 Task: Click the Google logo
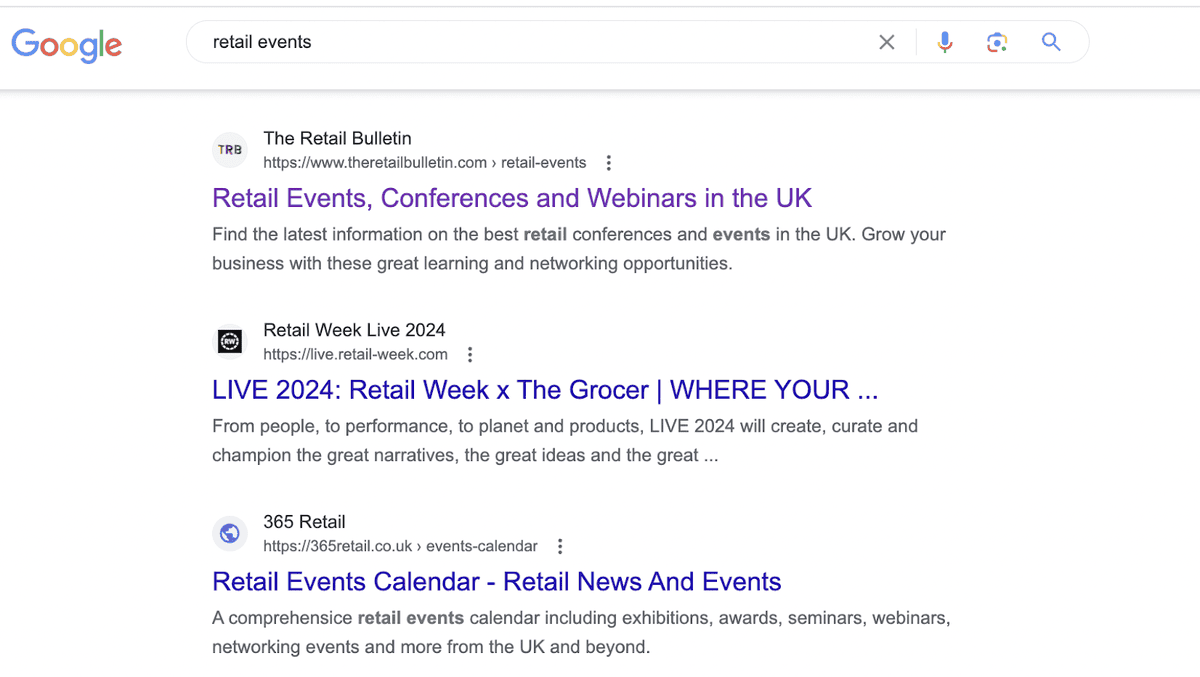click(67, 44)
